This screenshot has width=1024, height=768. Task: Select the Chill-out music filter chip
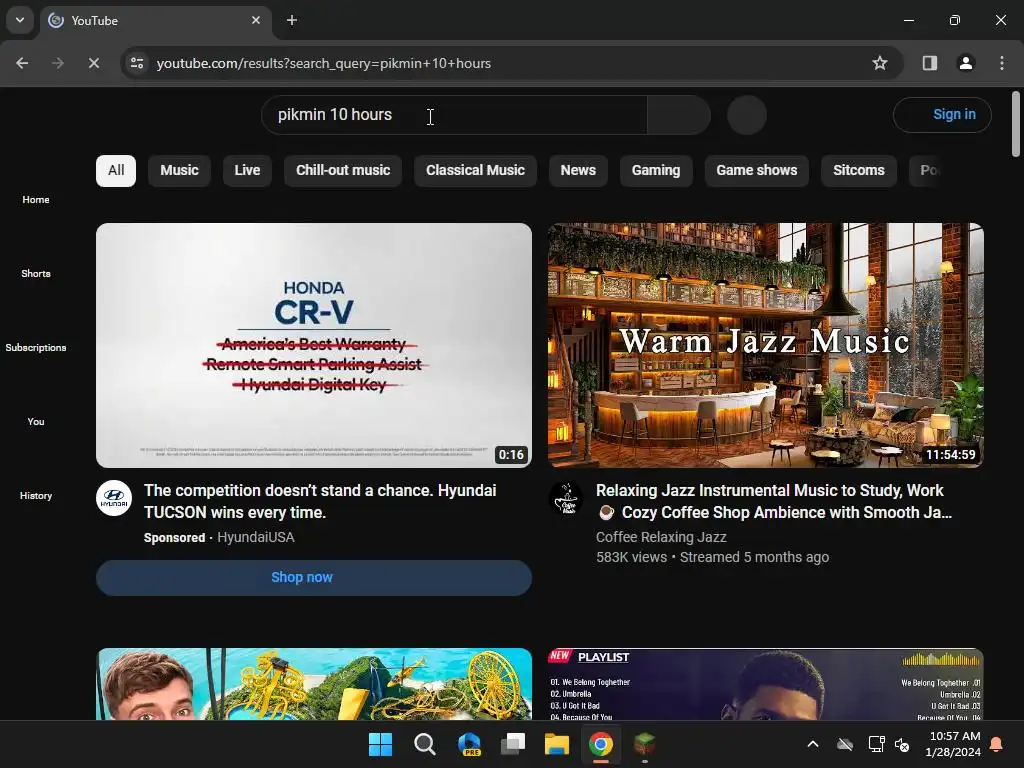tap(343, 170)
